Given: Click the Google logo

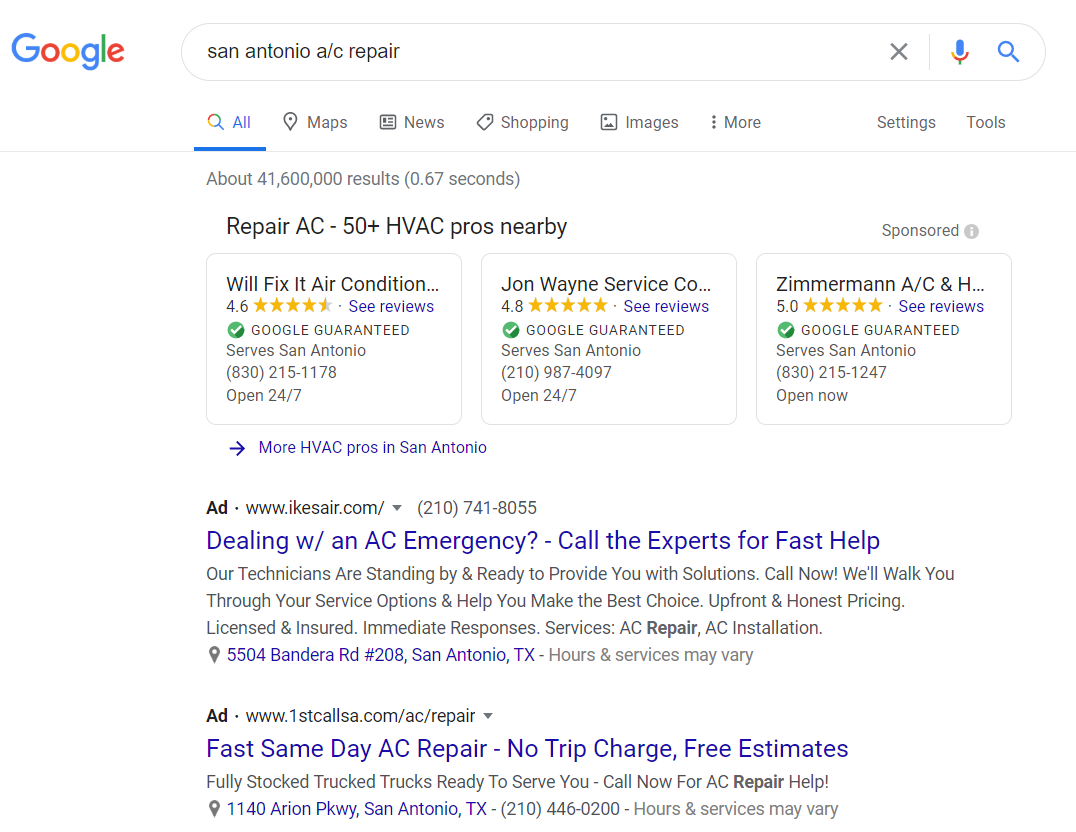Looking at the screenshot, I should 68,51.
